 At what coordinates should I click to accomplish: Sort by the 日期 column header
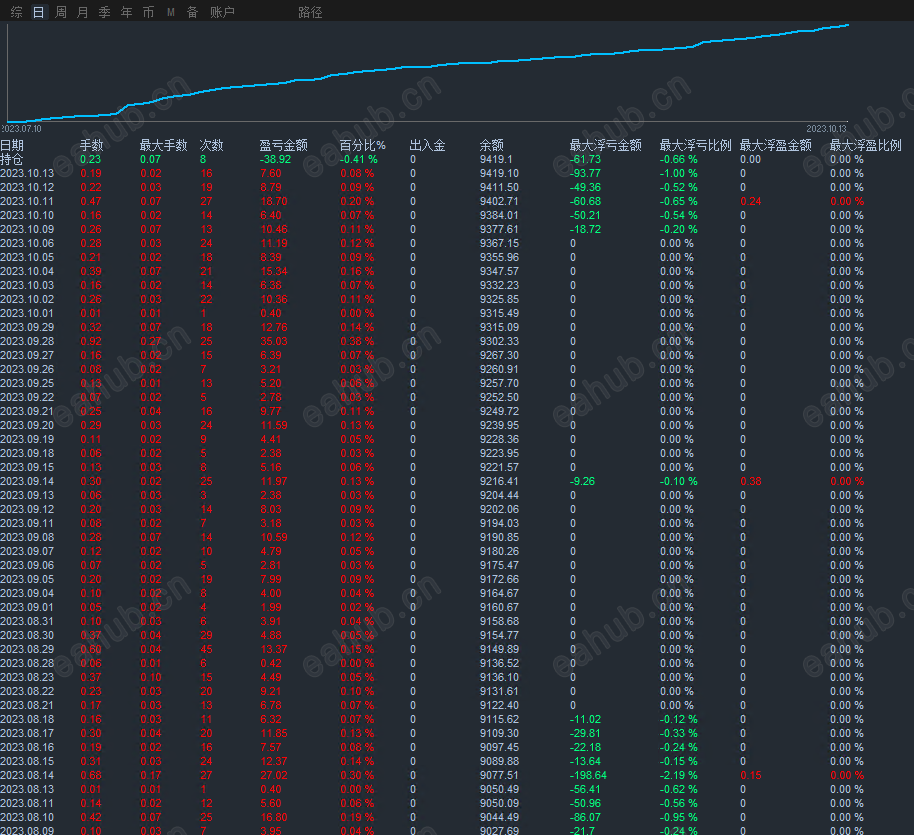coord(12,145)
